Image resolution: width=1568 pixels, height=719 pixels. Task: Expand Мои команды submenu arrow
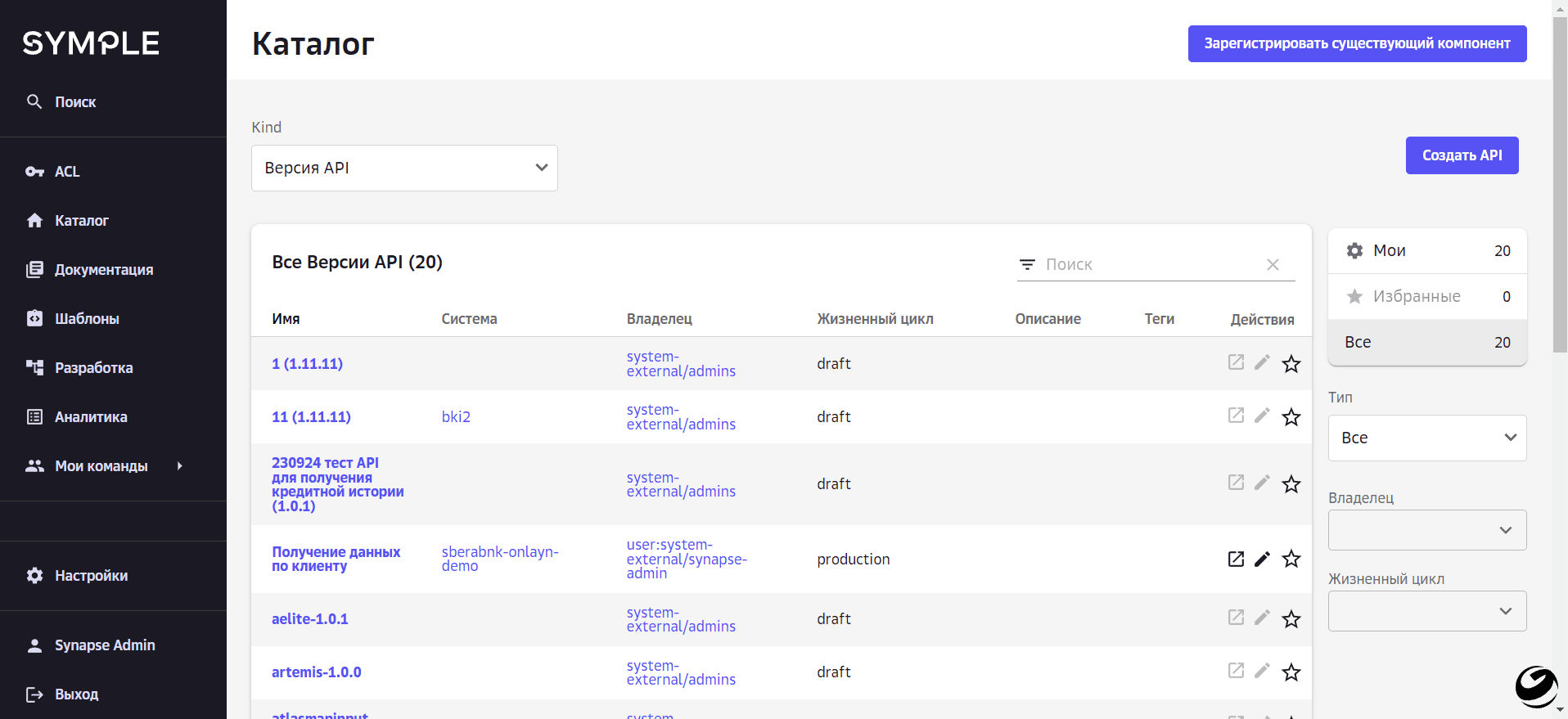180,466
